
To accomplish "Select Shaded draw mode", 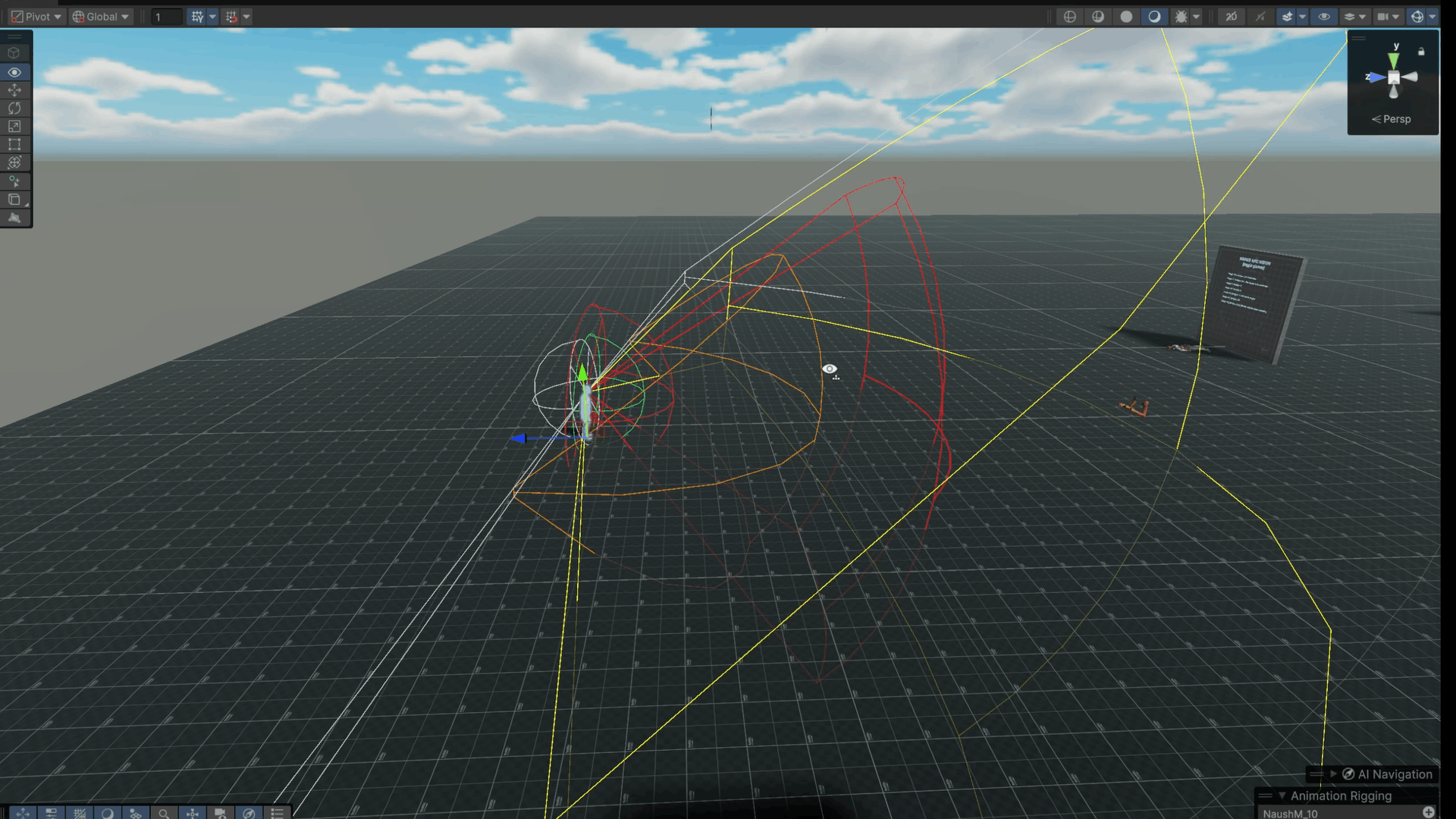I will [x=1154, y=17].
